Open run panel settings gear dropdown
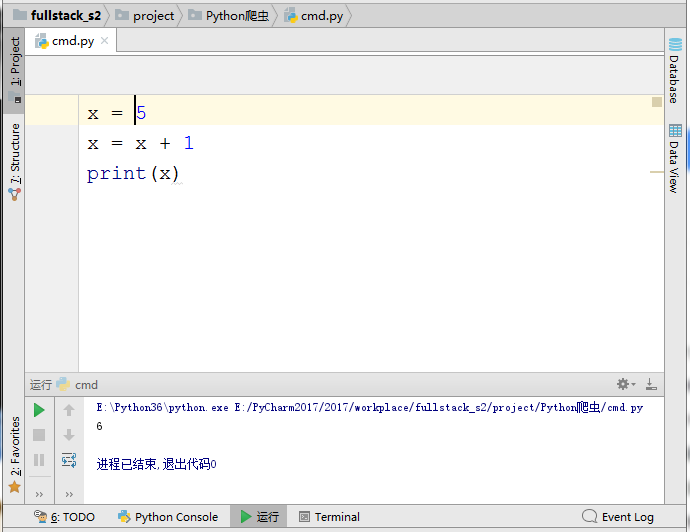The height and width of the screenshot is (532, 690). tap(626, 384)
